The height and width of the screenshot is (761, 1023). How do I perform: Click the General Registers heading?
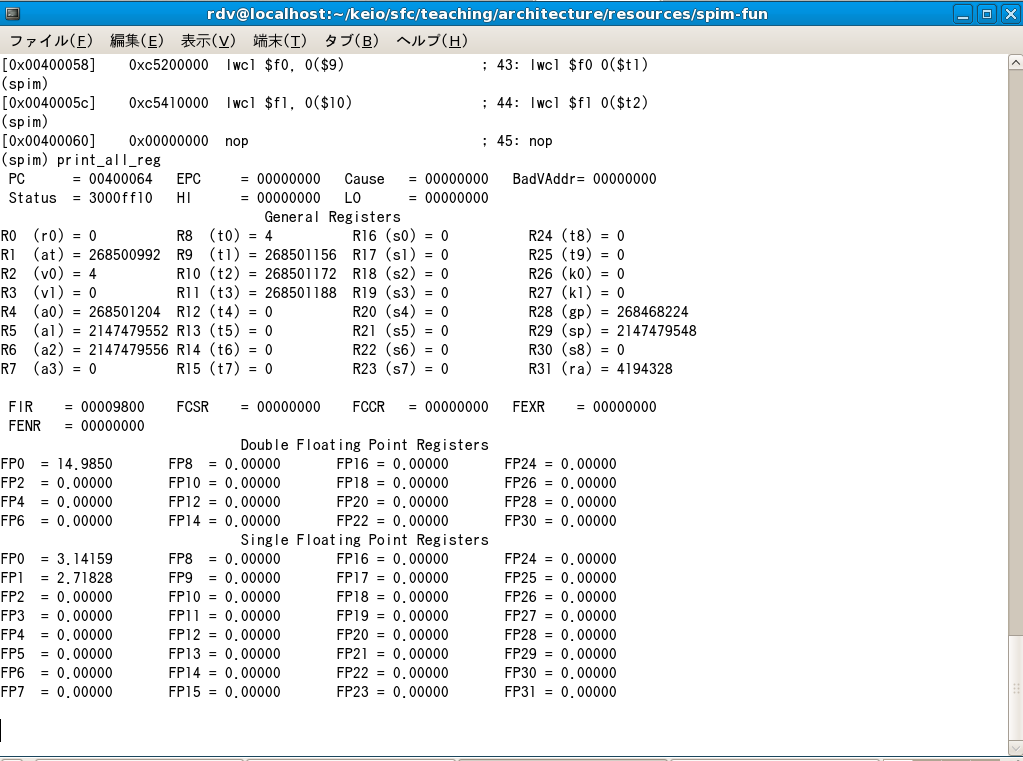(332, 217)
